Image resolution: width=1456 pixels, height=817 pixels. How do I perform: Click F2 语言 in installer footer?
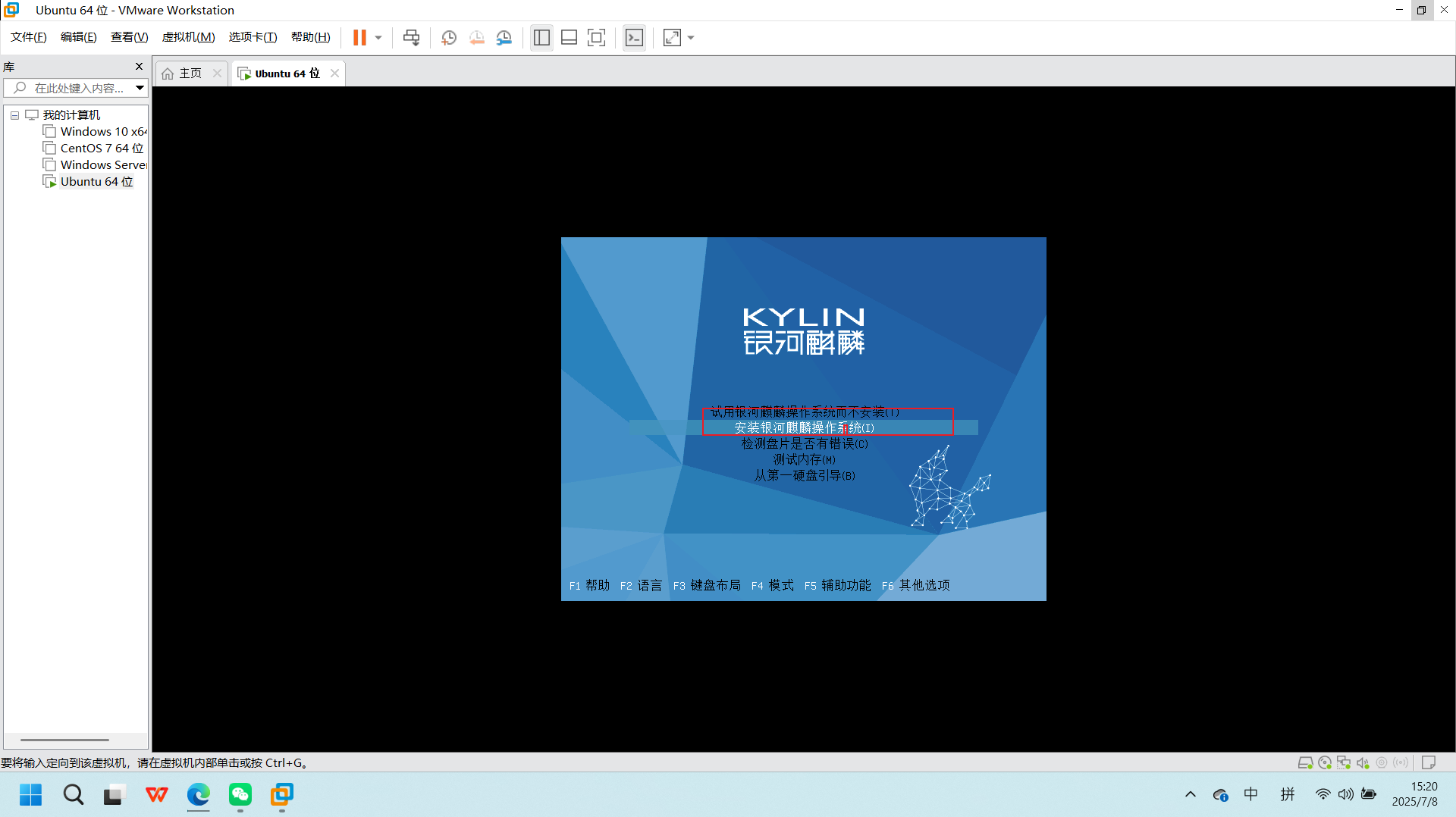[641, 586]
